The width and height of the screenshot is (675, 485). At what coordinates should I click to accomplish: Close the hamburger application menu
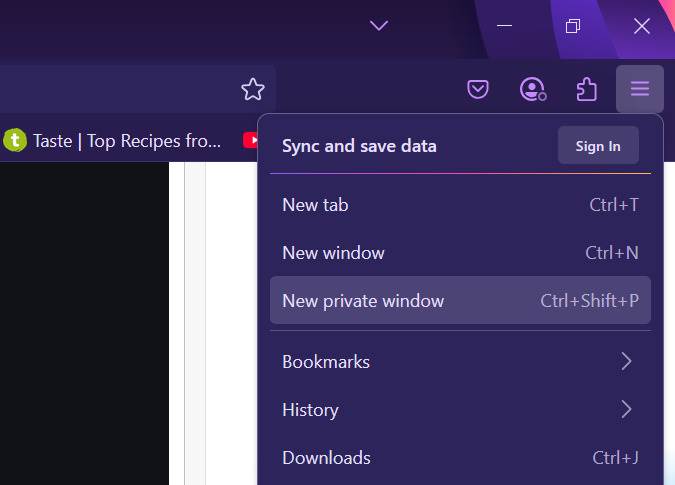[x=640, y=90]
